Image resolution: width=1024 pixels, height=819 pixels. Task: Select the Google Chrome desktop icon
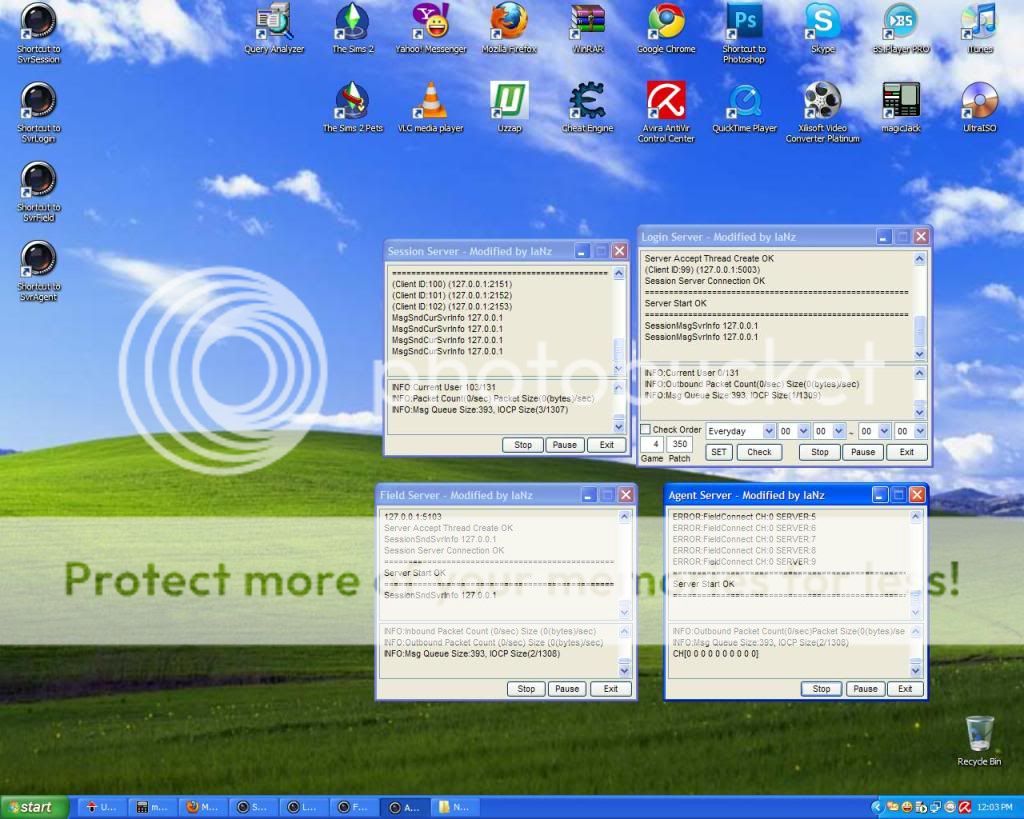666,22
